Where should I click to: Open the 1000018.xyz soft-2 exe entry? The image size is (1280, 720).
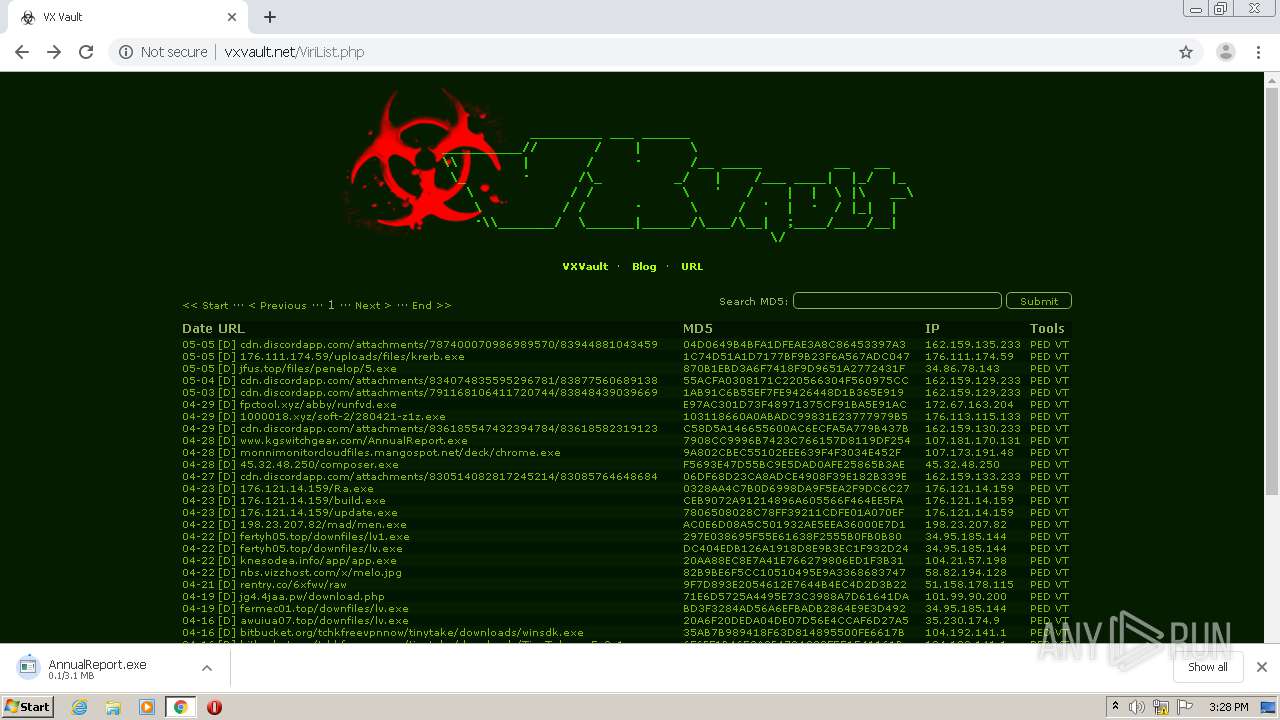coord(343,416)
